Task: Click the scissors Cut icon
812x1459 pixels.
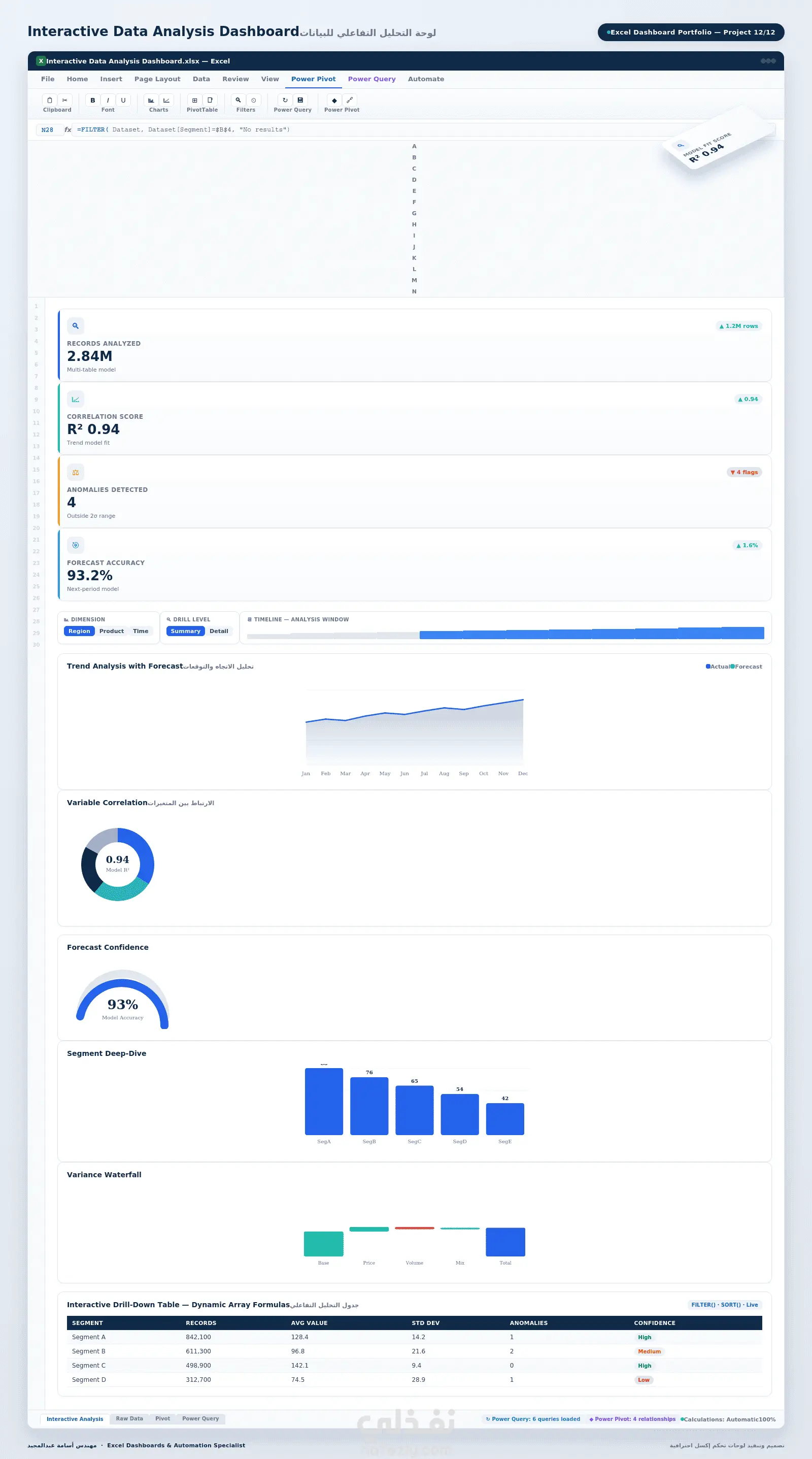Action: [64, 100]
